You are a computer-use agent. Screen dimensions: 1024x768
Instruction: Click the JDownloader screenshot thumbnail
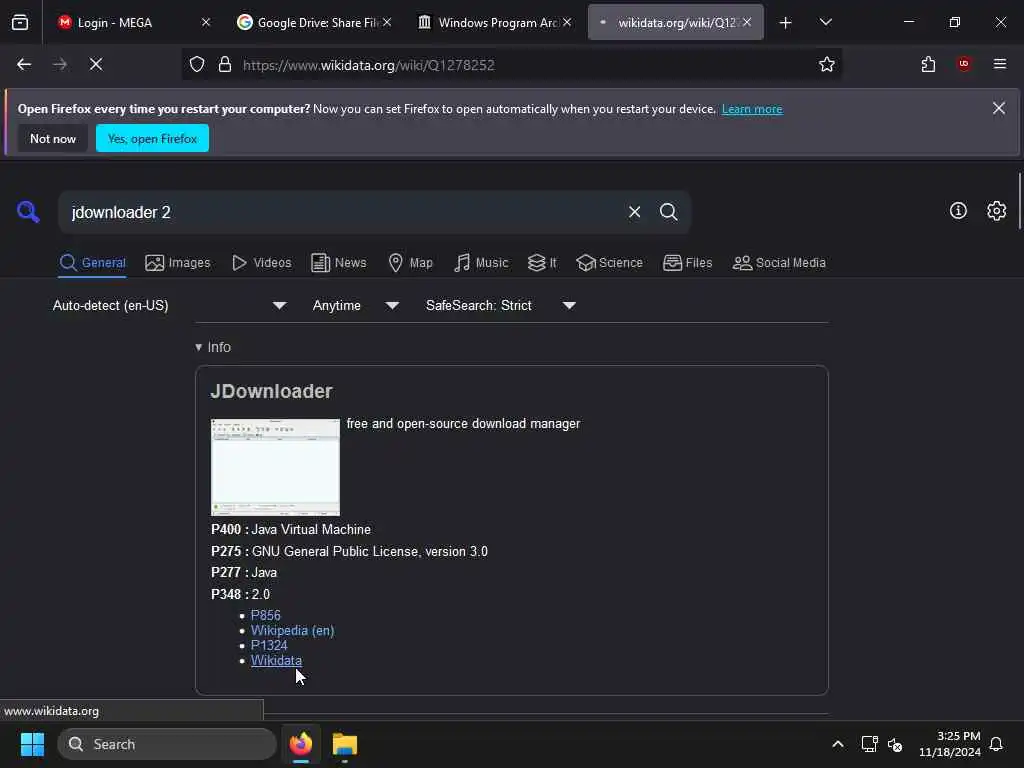click(x=276, y=468)
